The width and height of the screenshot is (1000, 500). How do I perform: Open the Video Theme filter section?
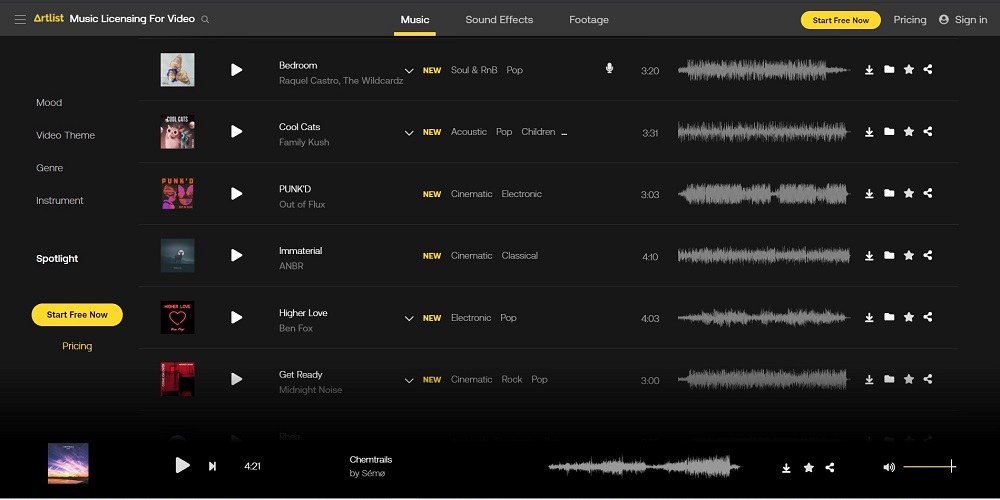[66, 135]
